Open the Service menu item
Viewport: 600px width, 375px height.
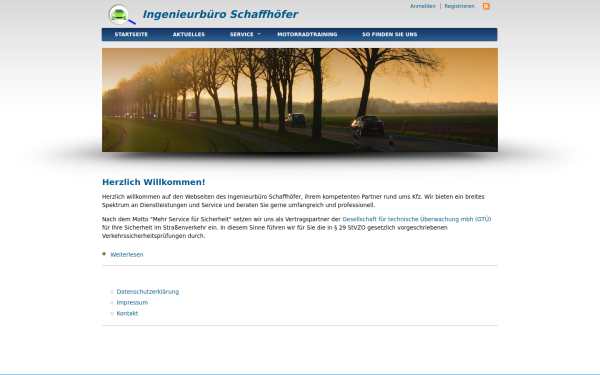coord(241,34)
